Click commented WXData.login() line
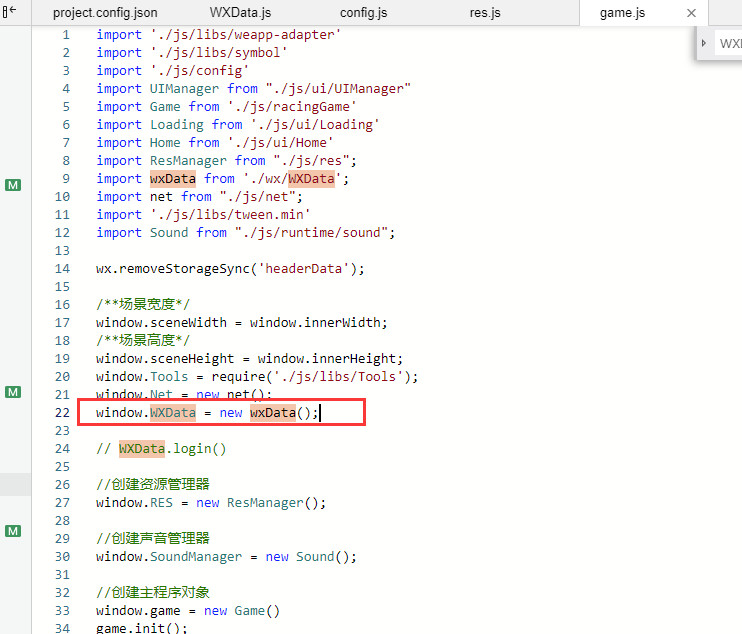 (161, 448)
